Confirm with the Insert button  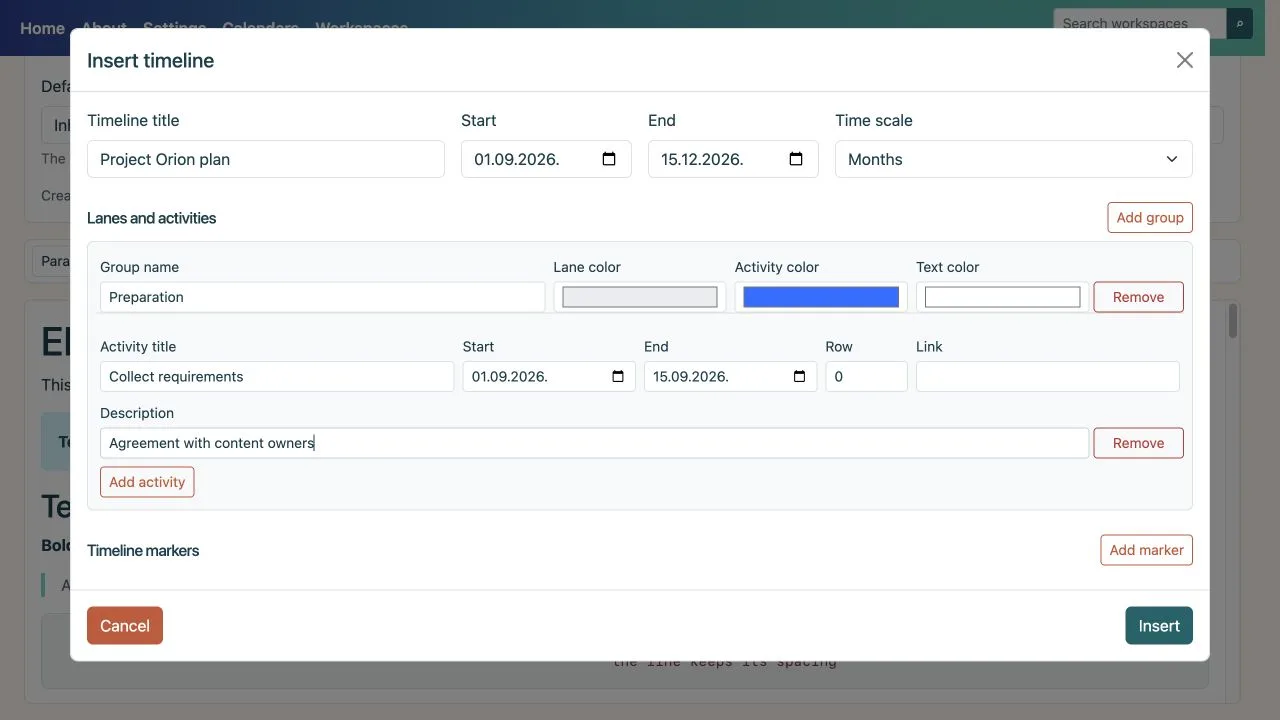(1159, 626)
